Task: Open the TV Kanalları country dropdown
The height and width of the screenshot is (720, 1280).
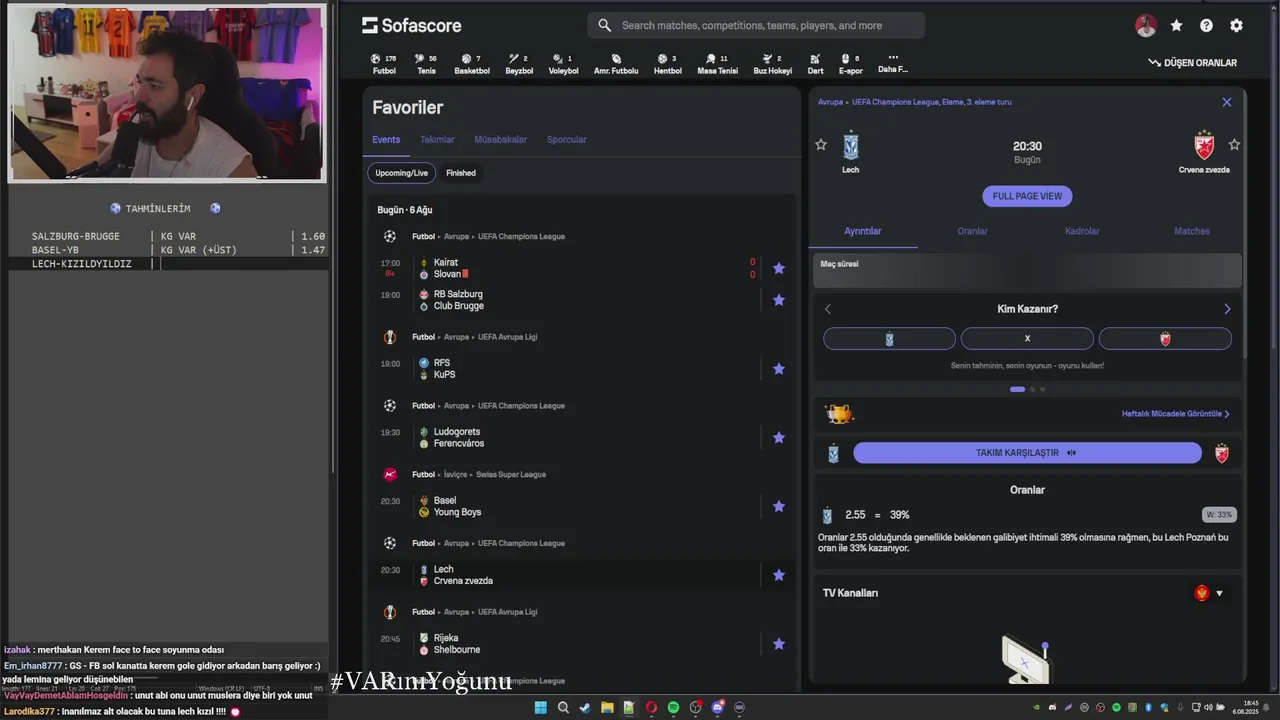Action: tap(1210, 593)
